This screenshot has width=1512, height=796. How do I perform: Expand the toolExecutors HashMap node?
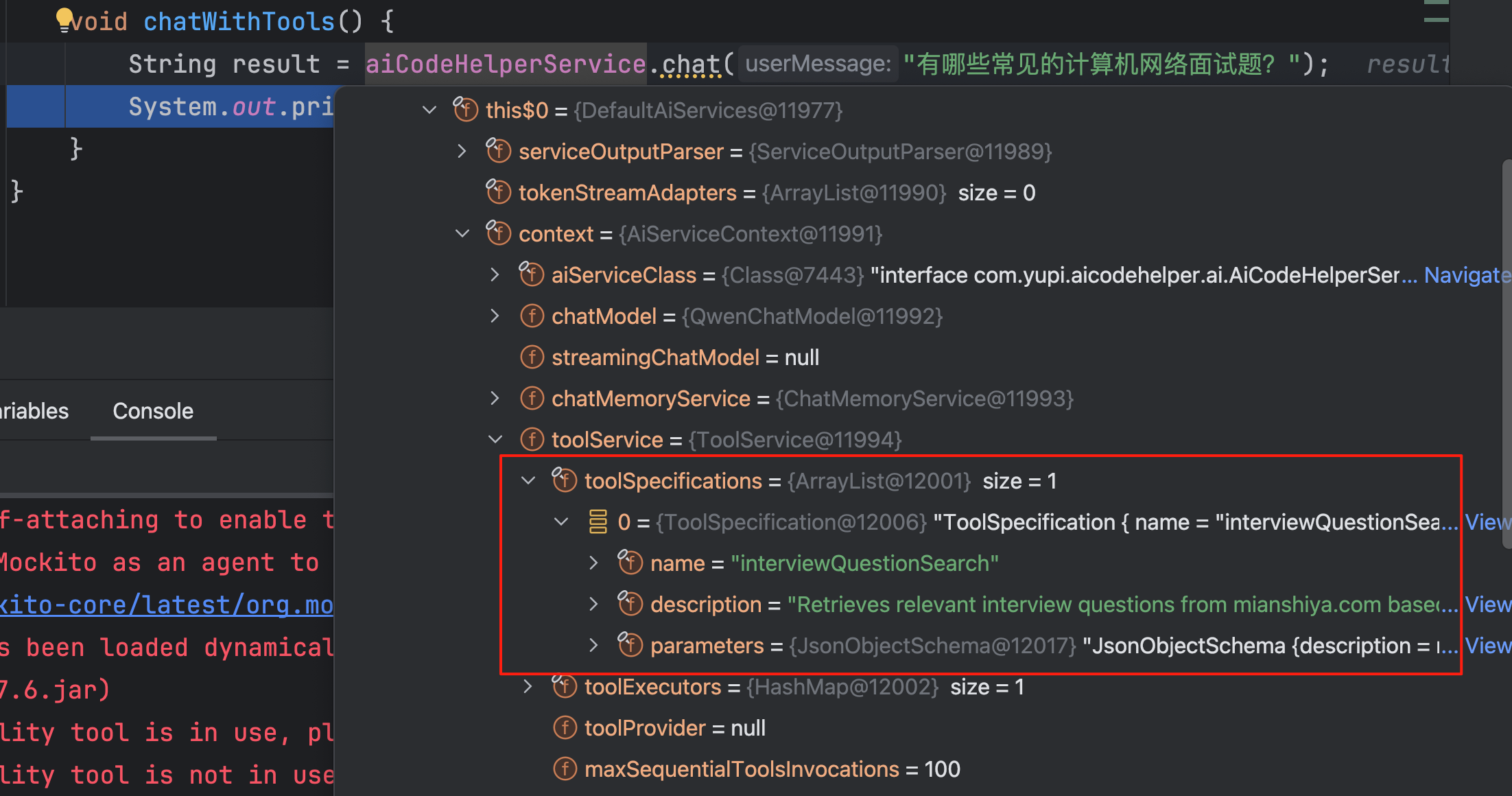point(528,687)
